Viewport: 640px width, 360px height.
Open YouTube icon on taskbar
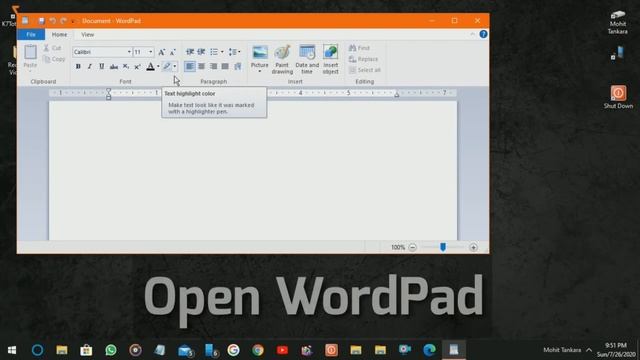[x=282, y=350]
